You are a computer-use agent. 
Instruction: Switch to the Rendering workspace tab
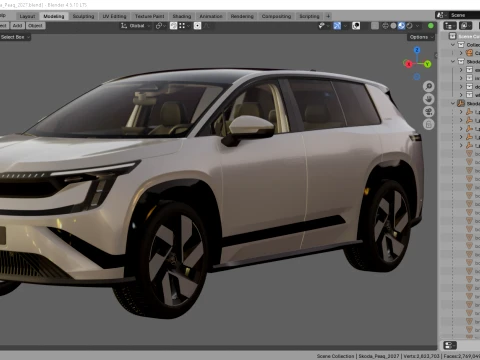(x=242, y=16)
